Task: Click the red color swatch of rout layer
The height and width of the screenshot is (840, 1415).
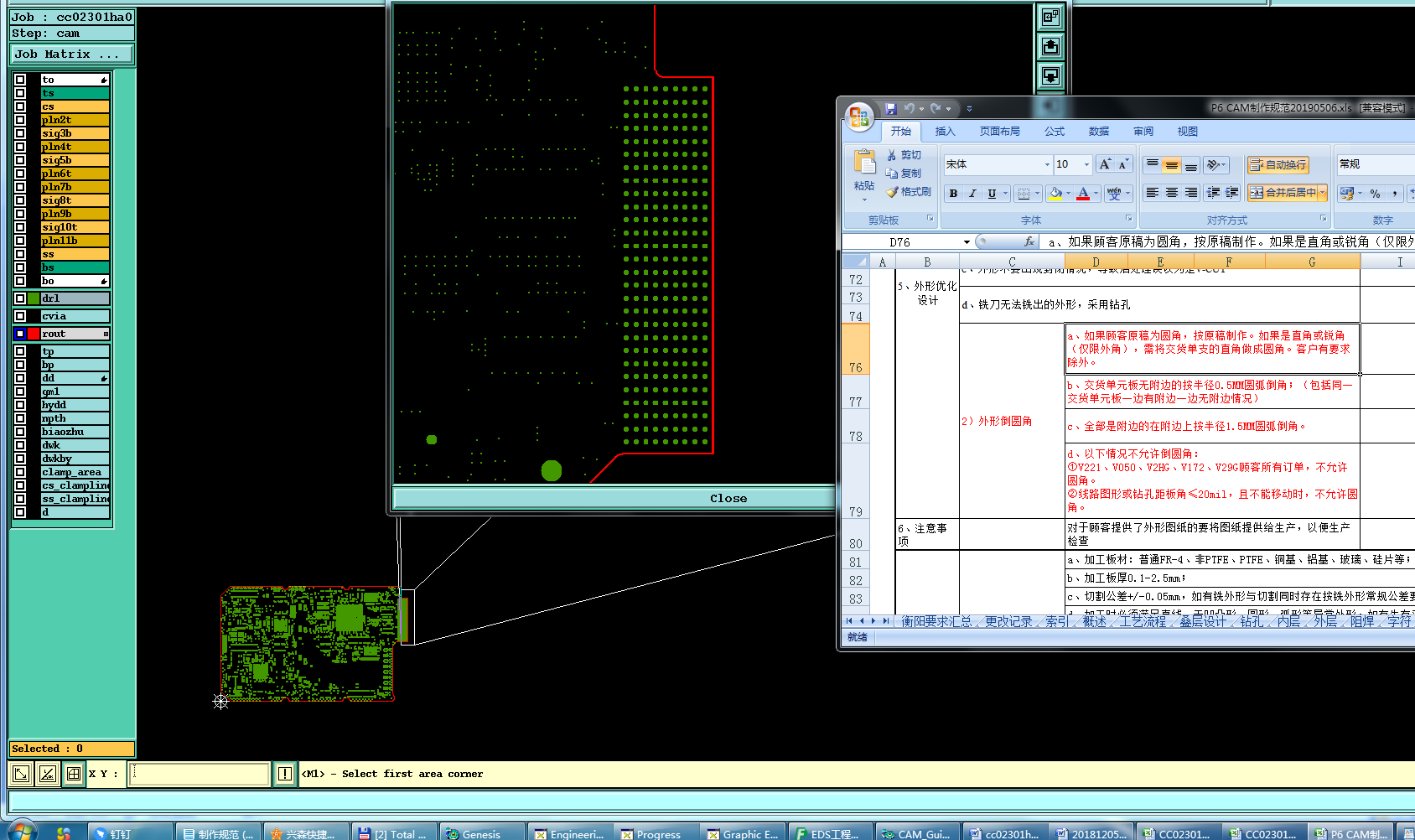Action: (x=34, y=334)
